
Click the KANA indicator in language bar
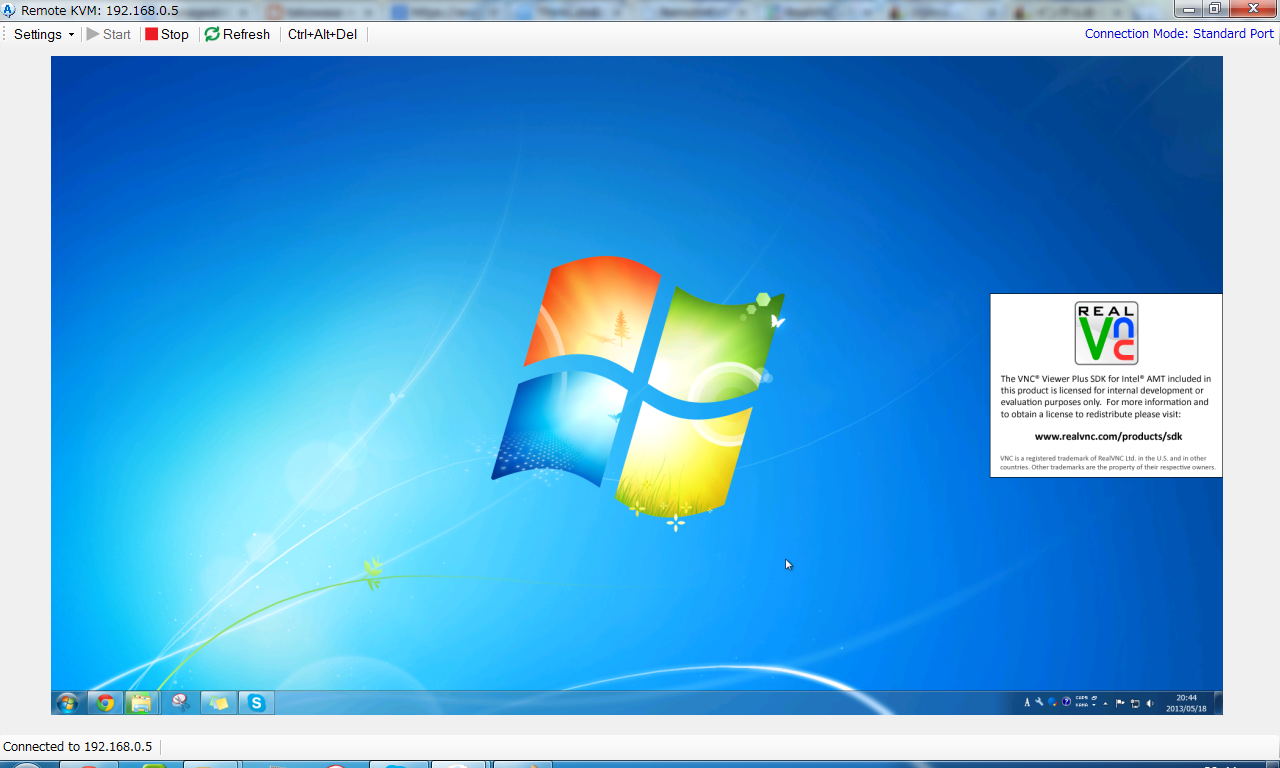(x=1081, y=706)
